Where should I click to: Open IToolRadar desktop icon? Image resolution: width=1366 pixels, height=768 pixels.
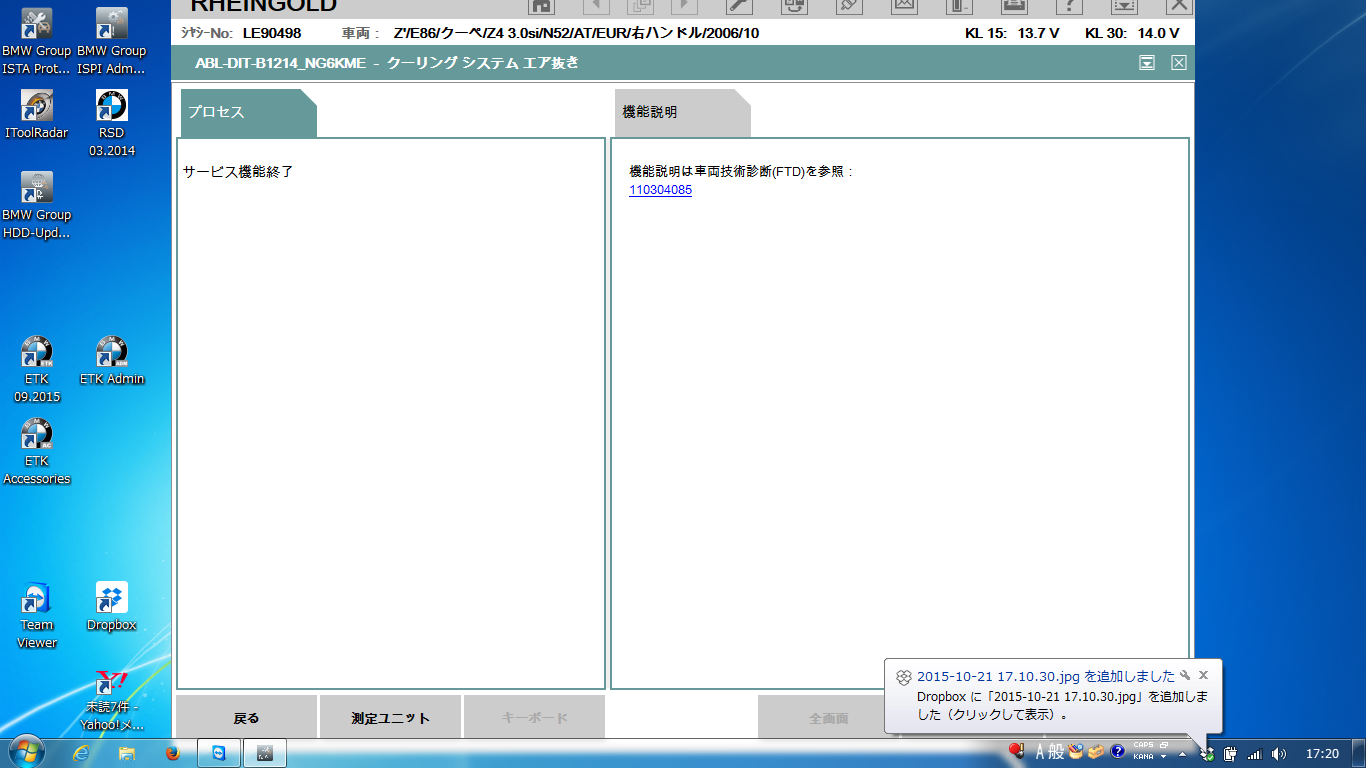(x=37, y=114)
